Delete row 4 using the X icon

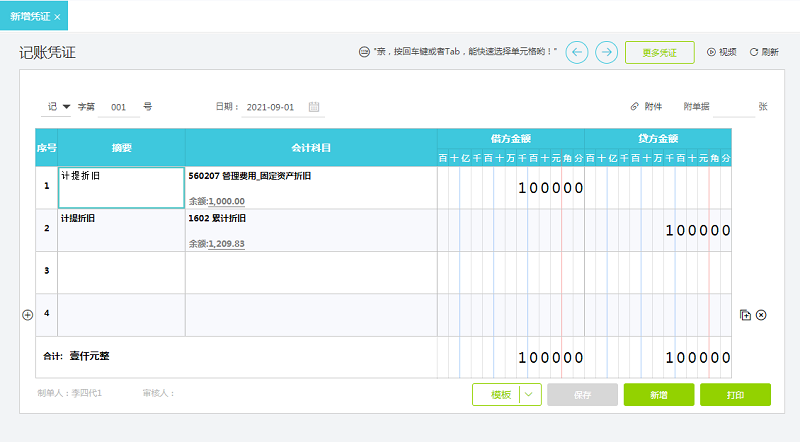coord(761,315)
